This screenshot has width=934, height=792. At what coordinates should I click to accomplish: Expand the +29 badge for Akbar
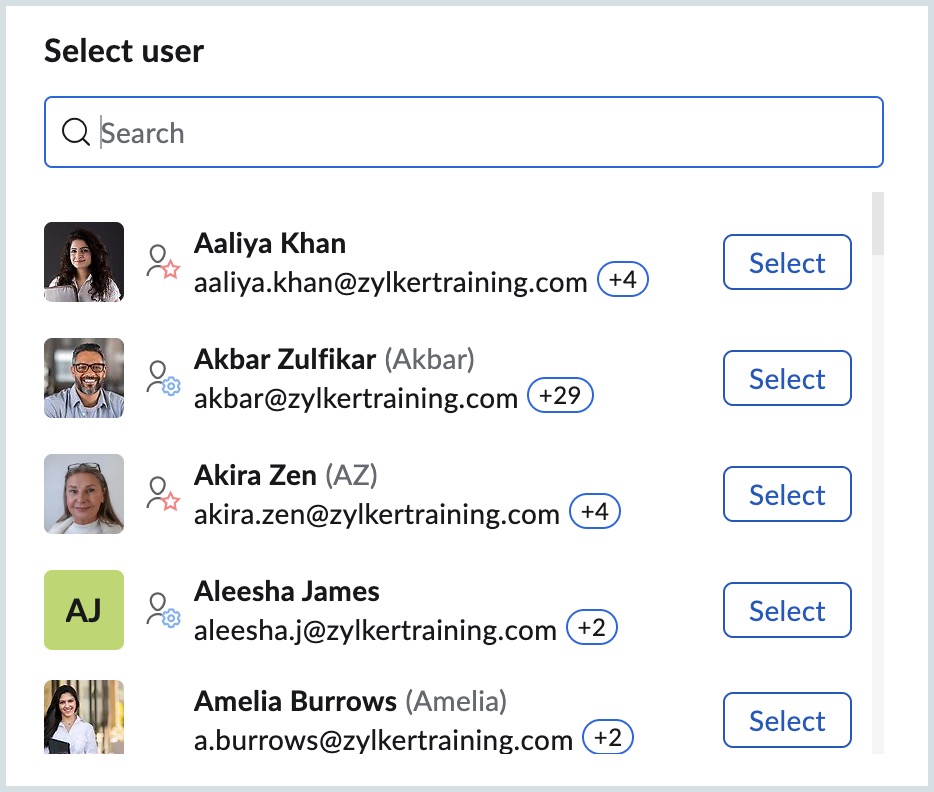560,397
